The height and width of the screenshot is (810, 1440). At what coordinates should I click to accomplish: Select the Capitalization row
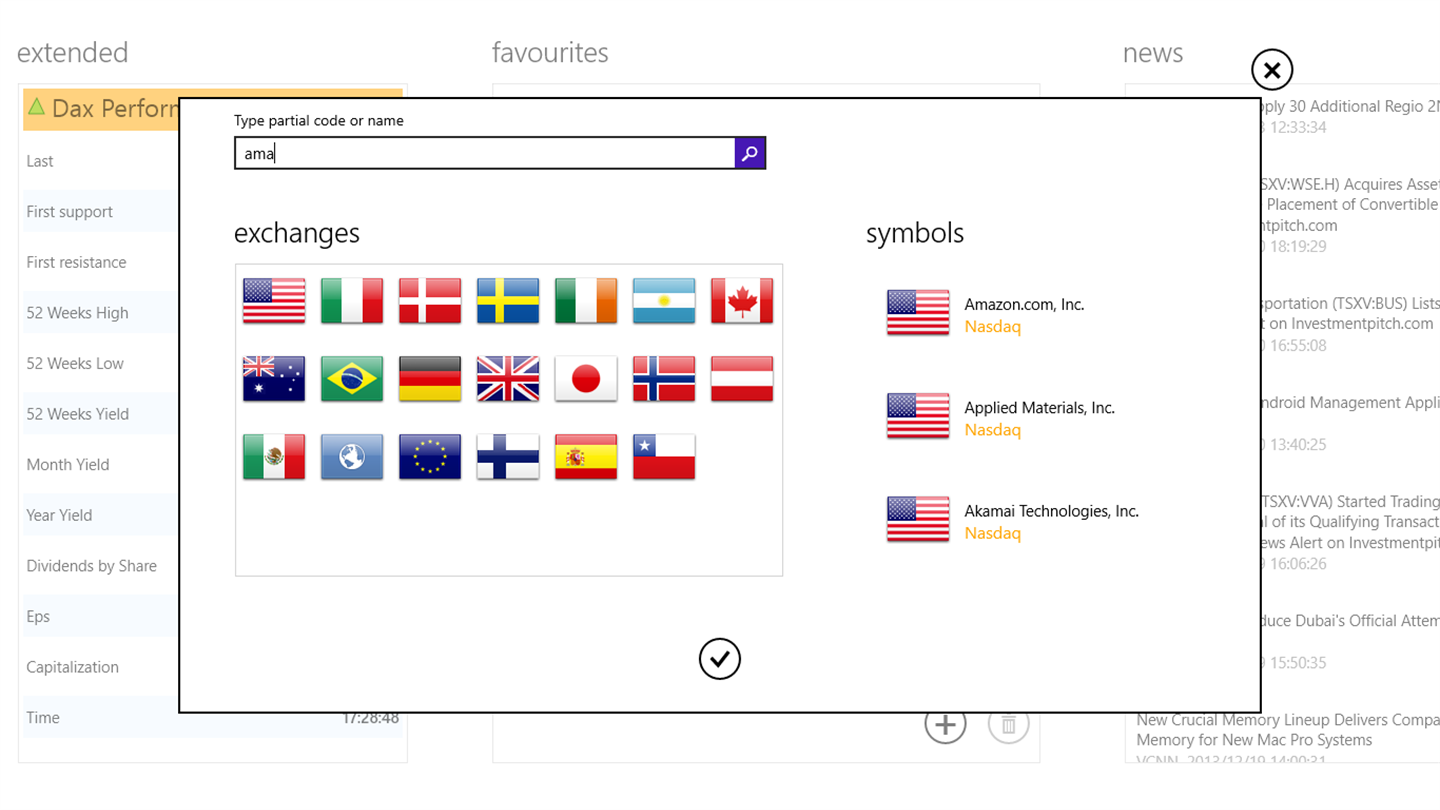[101, 667]
